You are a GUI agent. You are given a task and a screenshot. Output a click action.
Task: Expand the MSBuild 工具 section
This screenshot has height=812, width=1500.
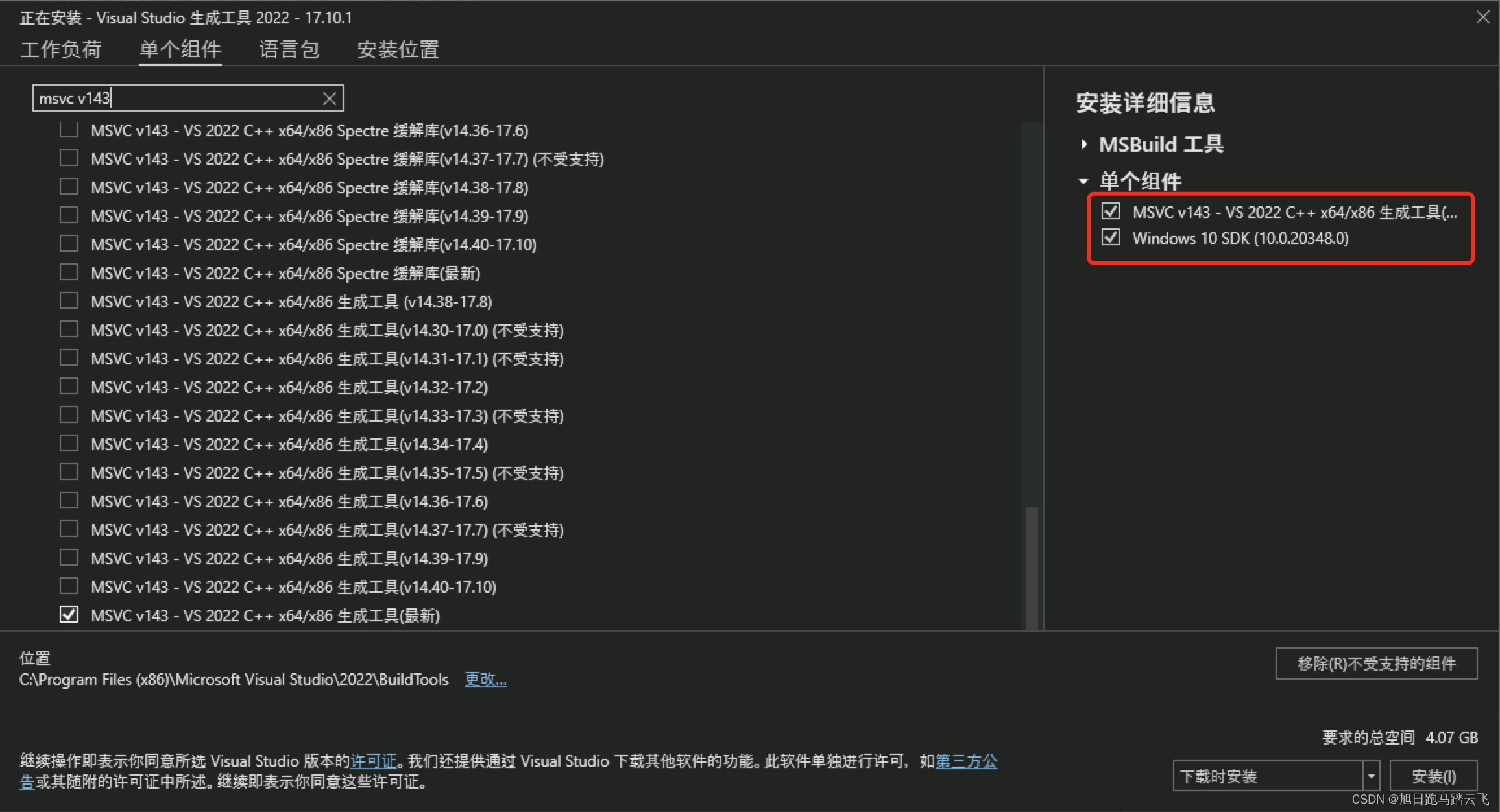(1083, 145)
